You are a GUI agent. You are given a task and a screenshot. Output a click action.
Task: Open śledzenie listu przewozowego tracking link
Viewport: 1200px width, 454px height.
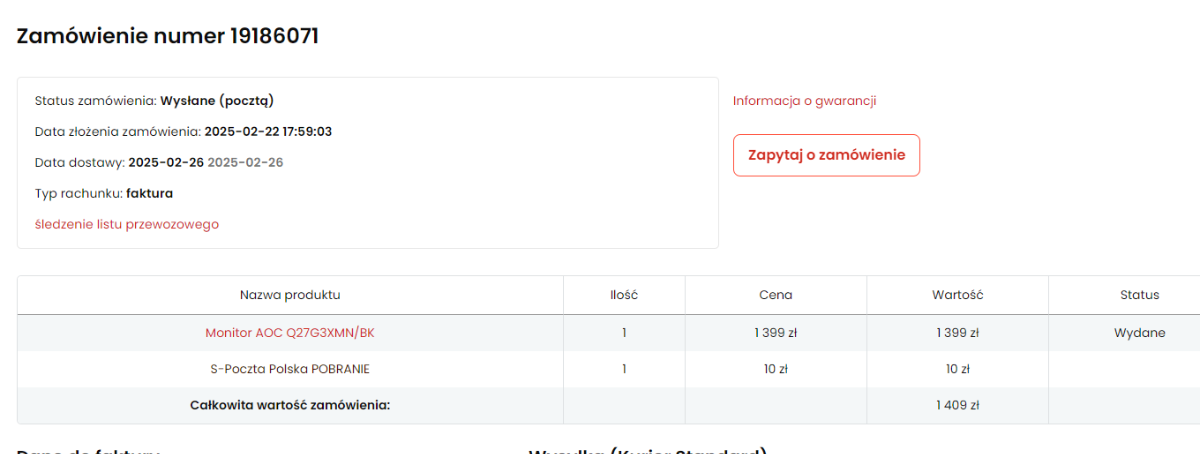[x=126, y=224]
